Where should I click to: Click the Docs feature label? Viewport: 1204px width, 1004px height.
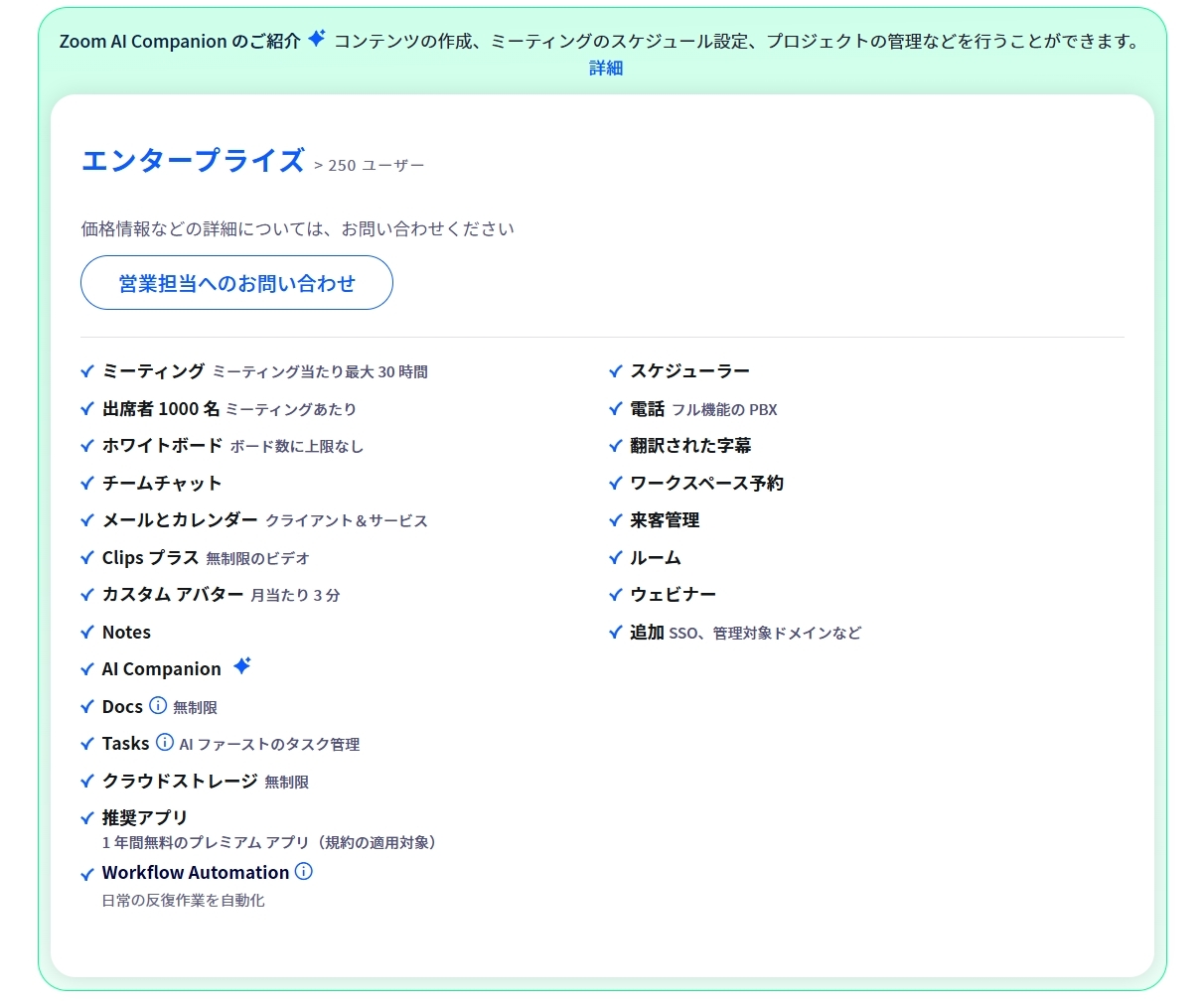122,707
